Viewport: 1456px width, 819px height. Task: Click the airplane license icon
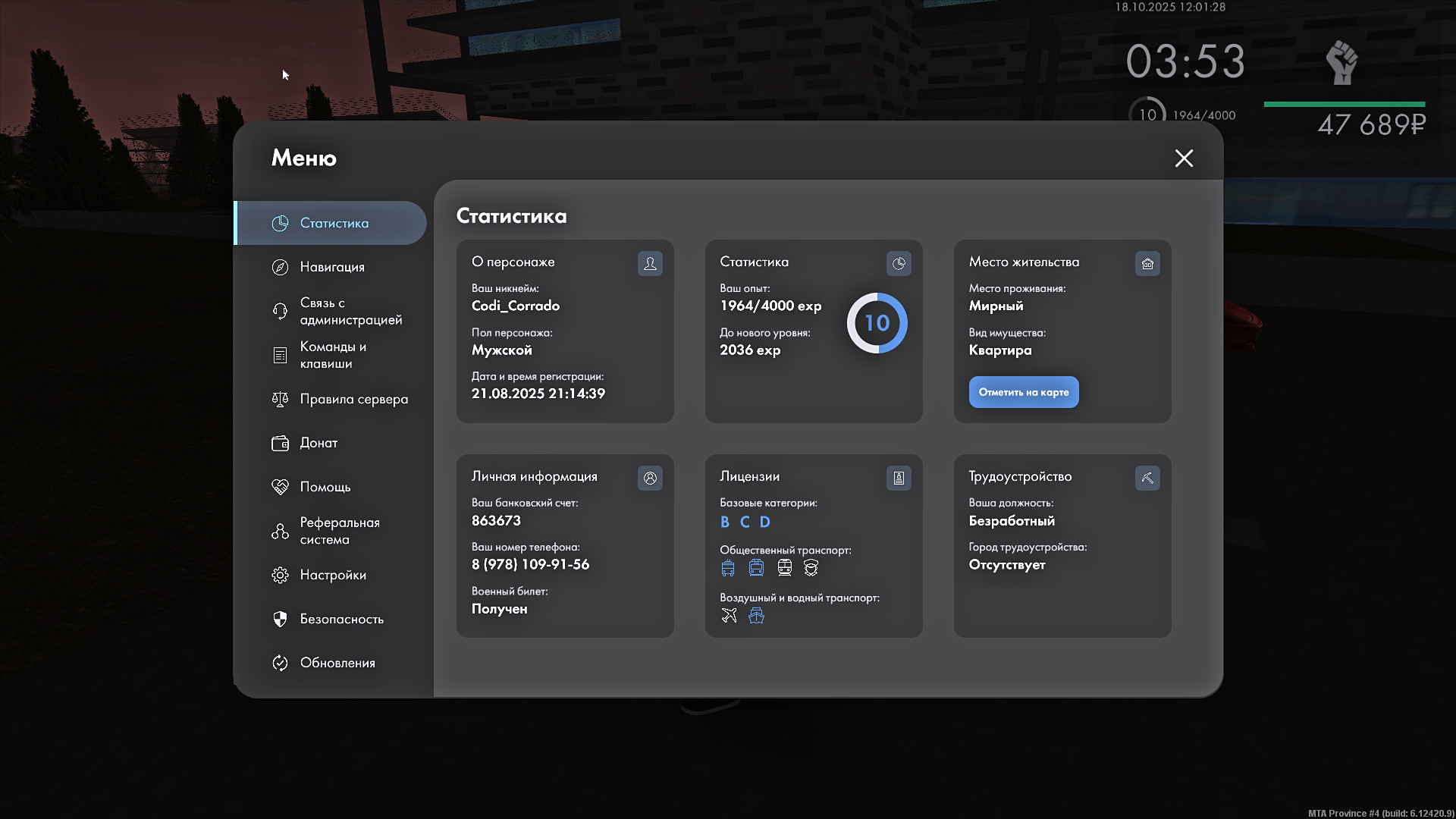click(729, 616)
